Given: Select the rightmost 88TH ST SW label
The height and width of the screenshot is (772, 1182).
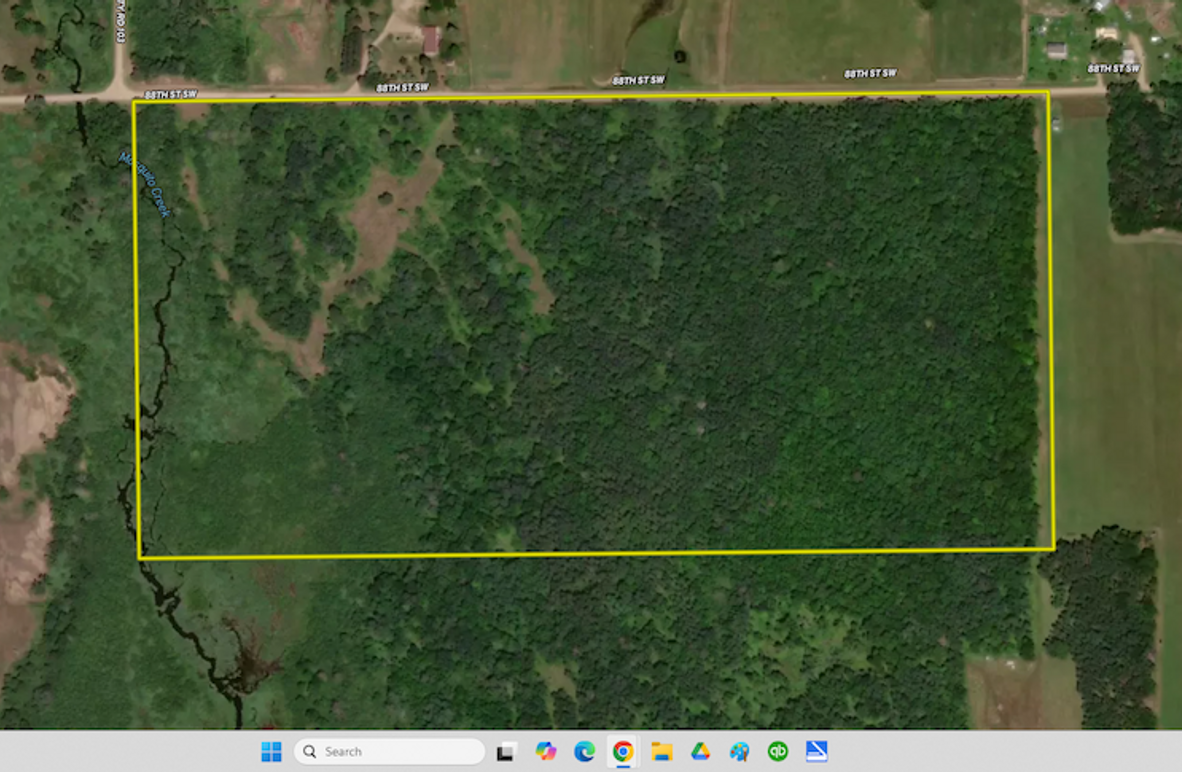Looking at the screenshot, I should [1113, 68].
